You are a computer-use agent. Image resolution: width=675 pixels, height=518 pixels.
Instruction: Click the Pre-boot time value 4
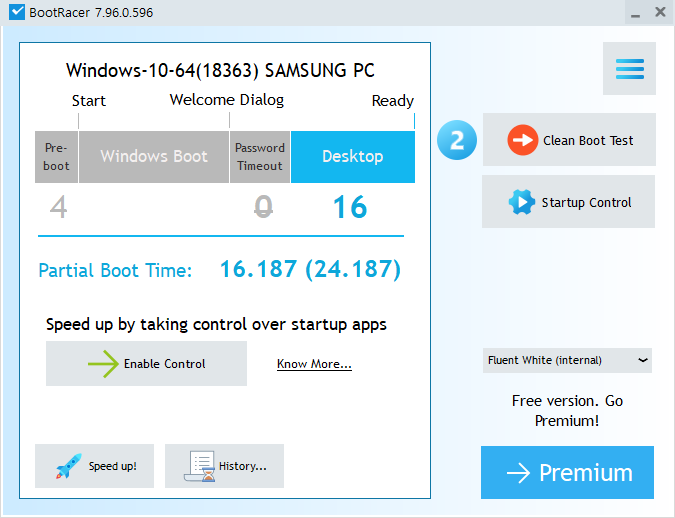tap(59, 207)
